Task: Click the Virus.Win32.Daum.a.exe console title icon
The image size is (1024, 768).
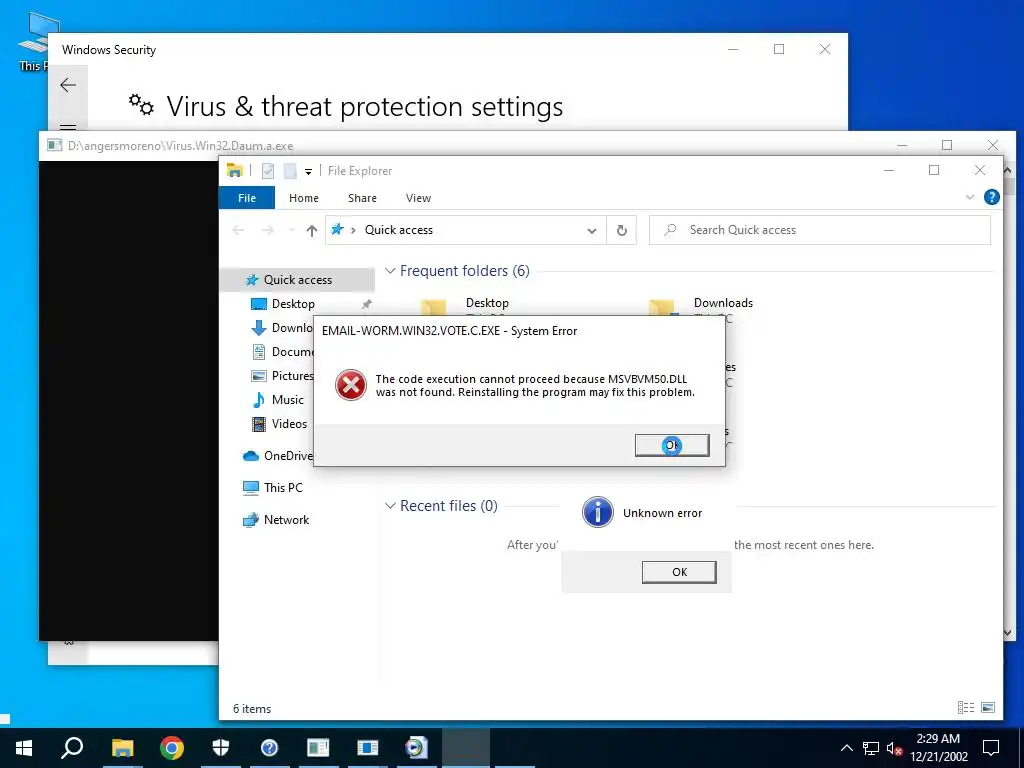Action: pyautogui.click(x=55, y=145)
